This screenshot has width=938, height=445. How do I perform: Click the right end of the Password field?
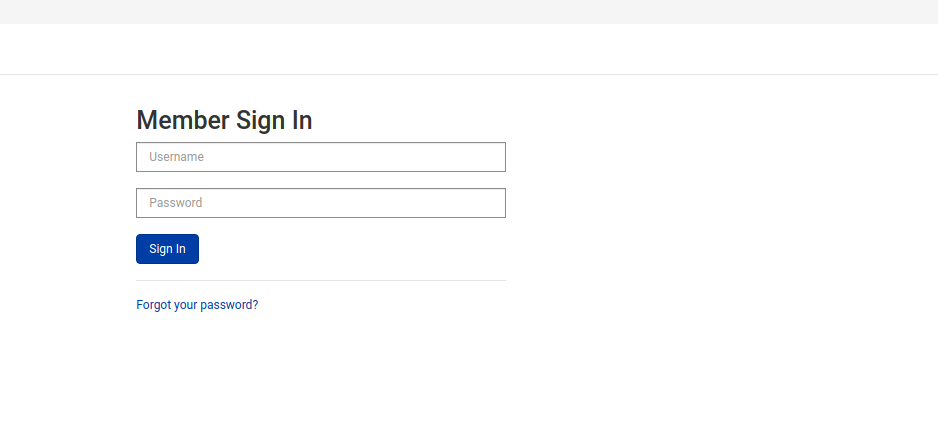(x=490, y=203)
